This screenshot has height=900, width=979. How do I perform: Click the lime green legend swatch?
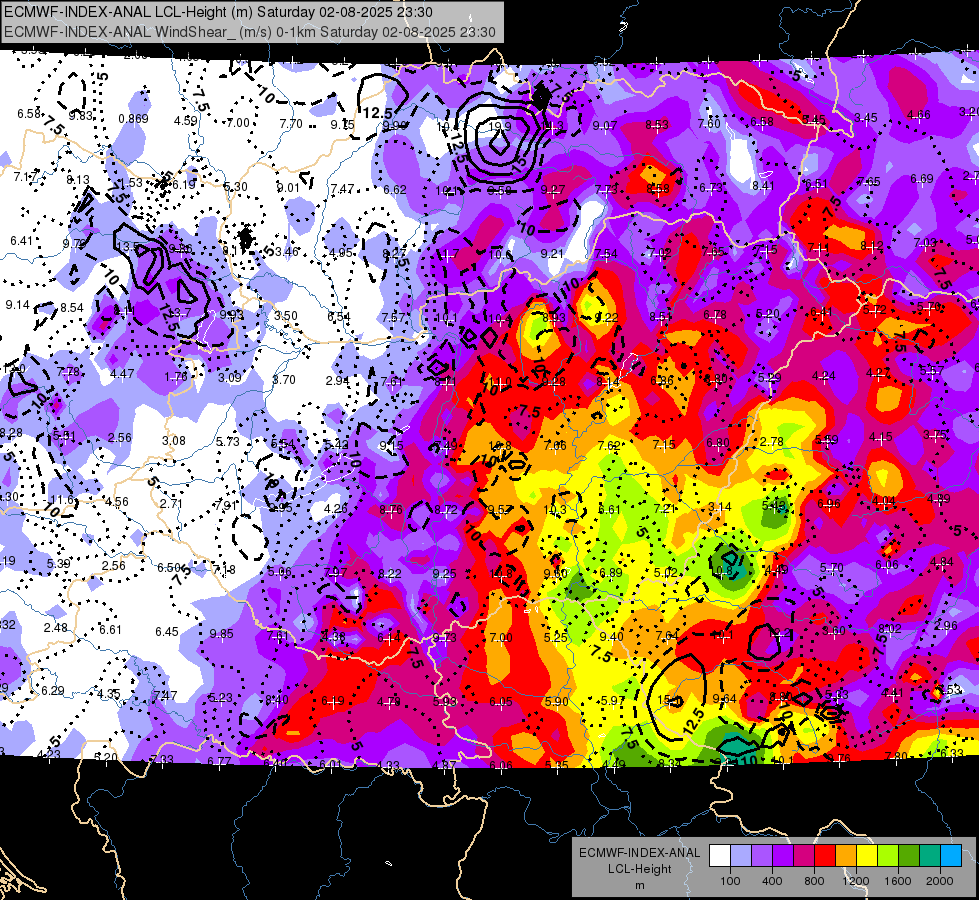[888, 856]
